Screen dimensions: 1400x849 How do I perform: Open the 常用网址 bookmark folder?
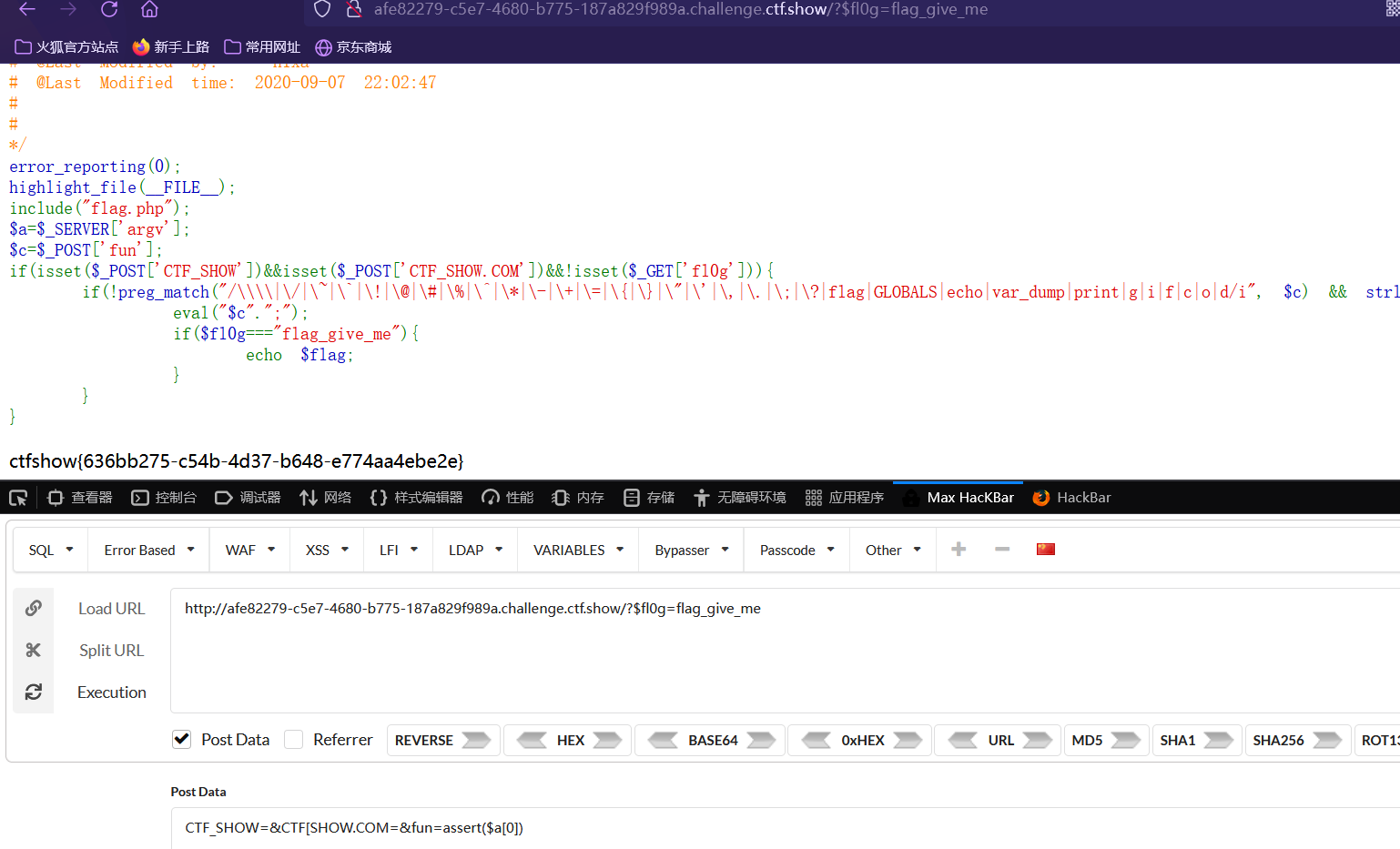click(262, 47)
